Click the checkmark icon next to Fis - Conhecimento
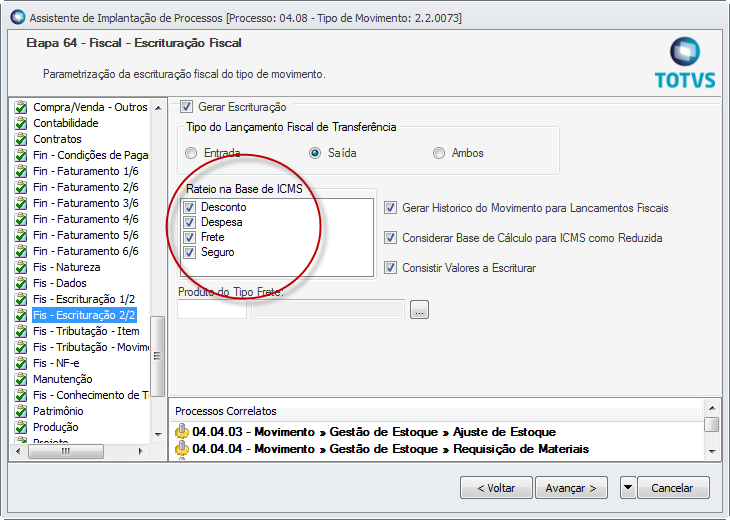 pos(20,395)
